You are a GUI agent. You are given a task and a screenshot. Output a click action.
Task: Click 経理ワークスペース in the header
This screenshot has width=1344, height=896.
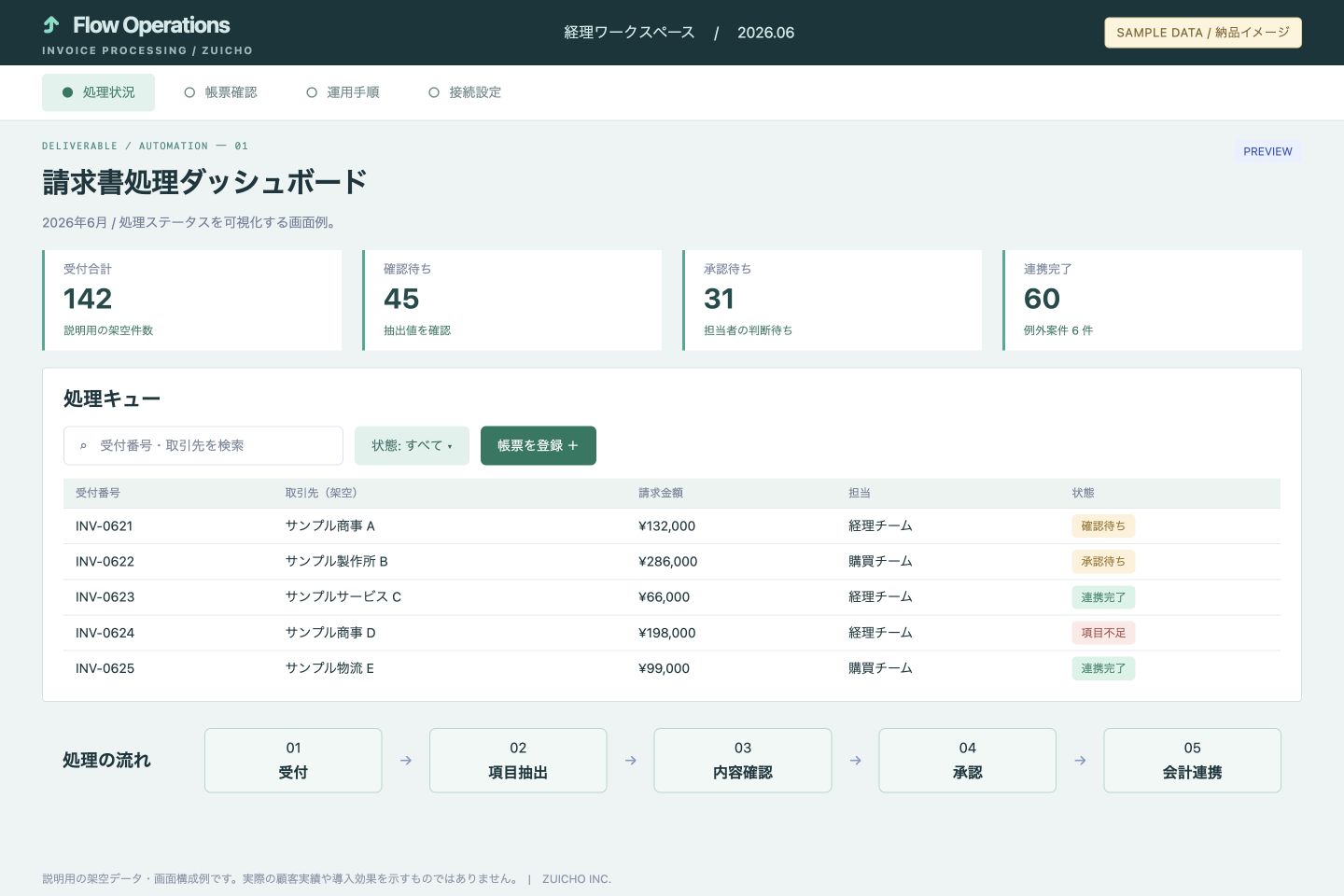[x=629, y=33]
